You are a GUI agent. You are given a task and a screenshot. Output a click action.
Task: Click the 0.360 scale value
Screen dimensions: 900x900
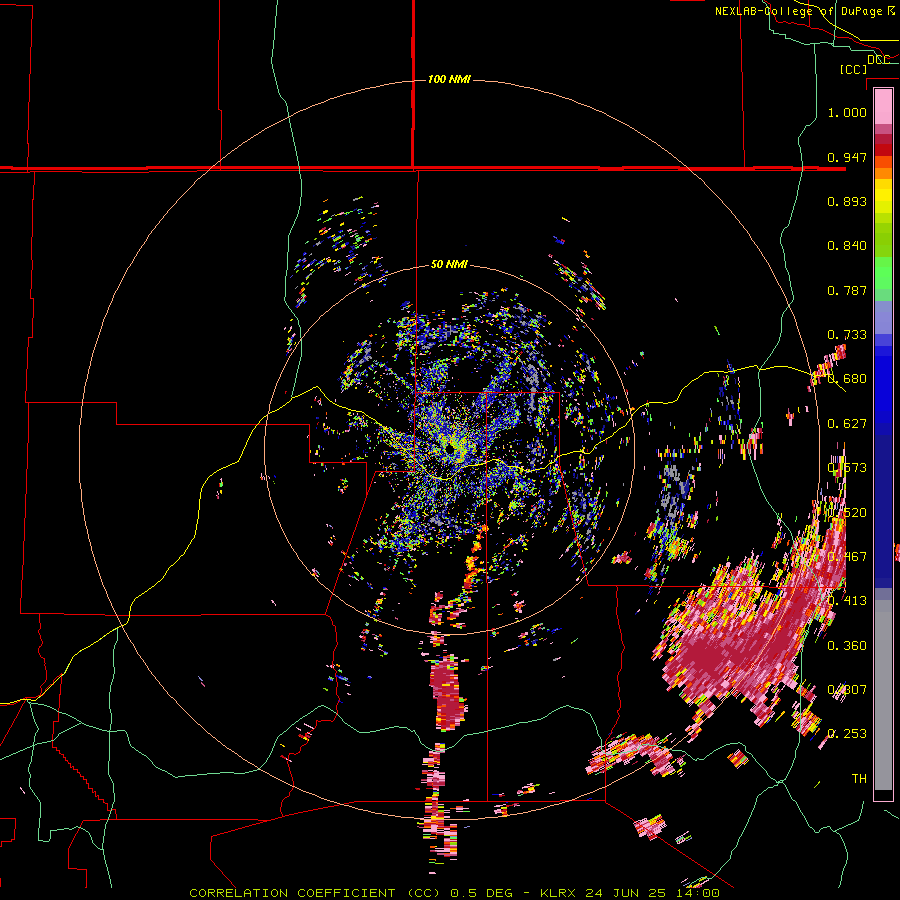(x=847, y=646)
